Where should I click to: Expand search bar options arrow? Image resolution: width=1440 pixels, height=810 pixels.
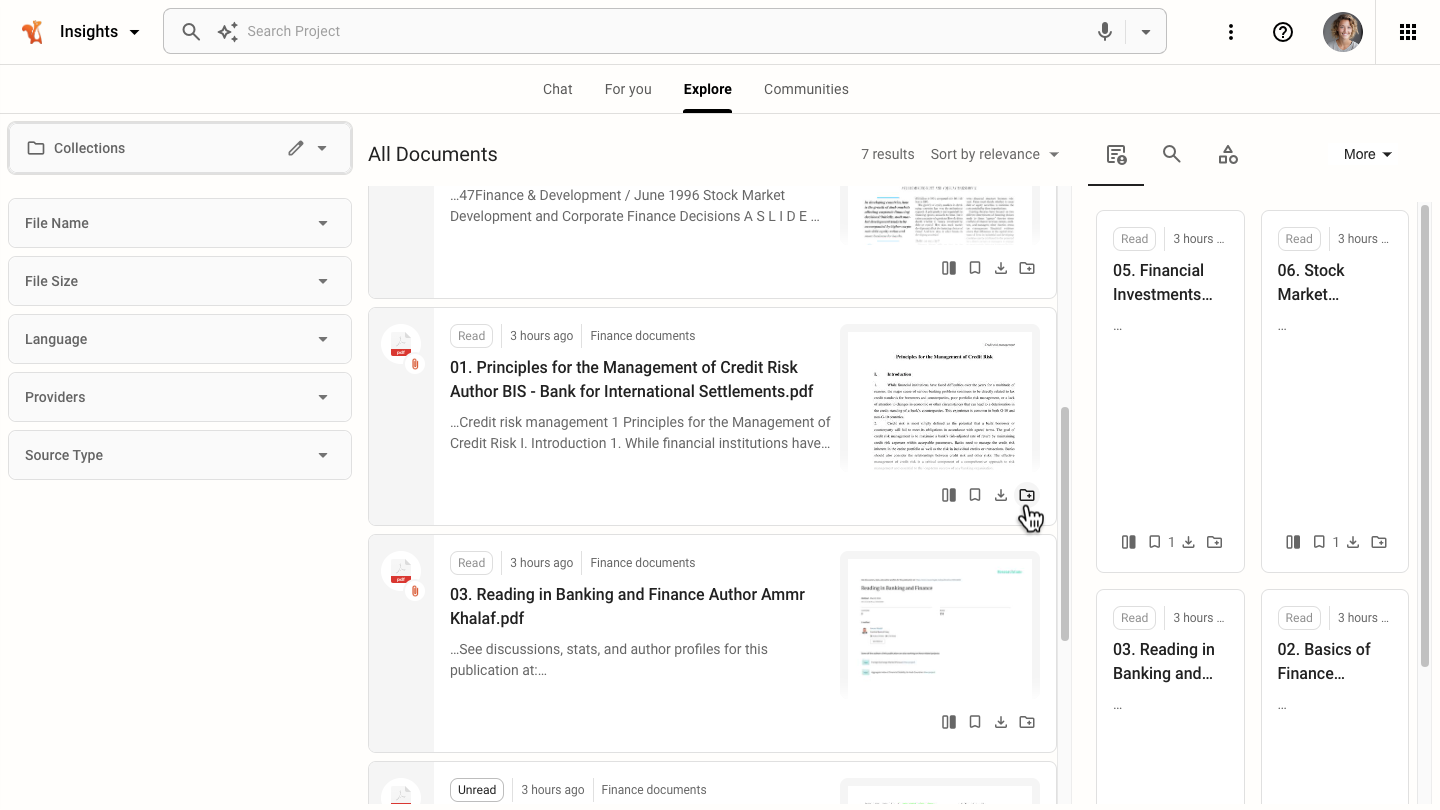pyautogui.click(x=1146, y=32)
